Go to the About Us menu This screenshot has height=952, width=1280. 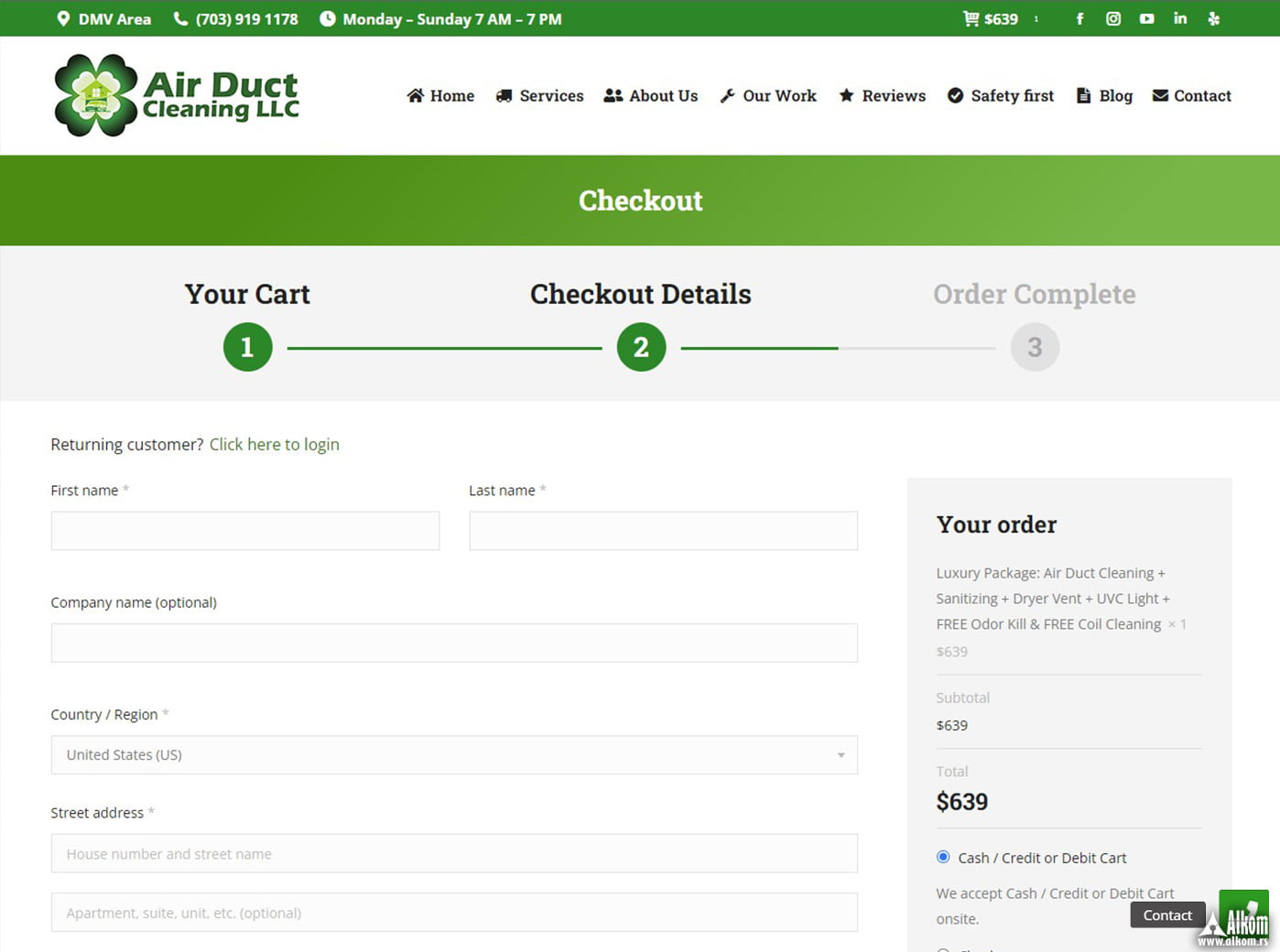coord(651,95)
